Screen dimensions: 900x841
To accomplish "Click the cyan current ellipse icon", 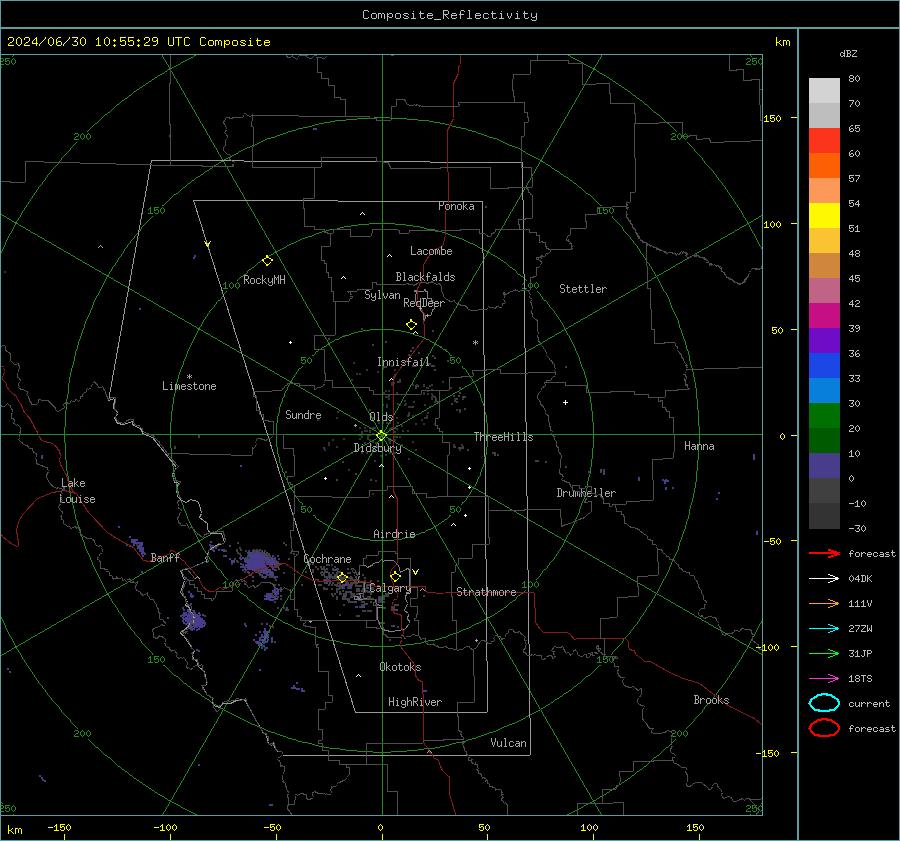I will click(x=824, y=703).
